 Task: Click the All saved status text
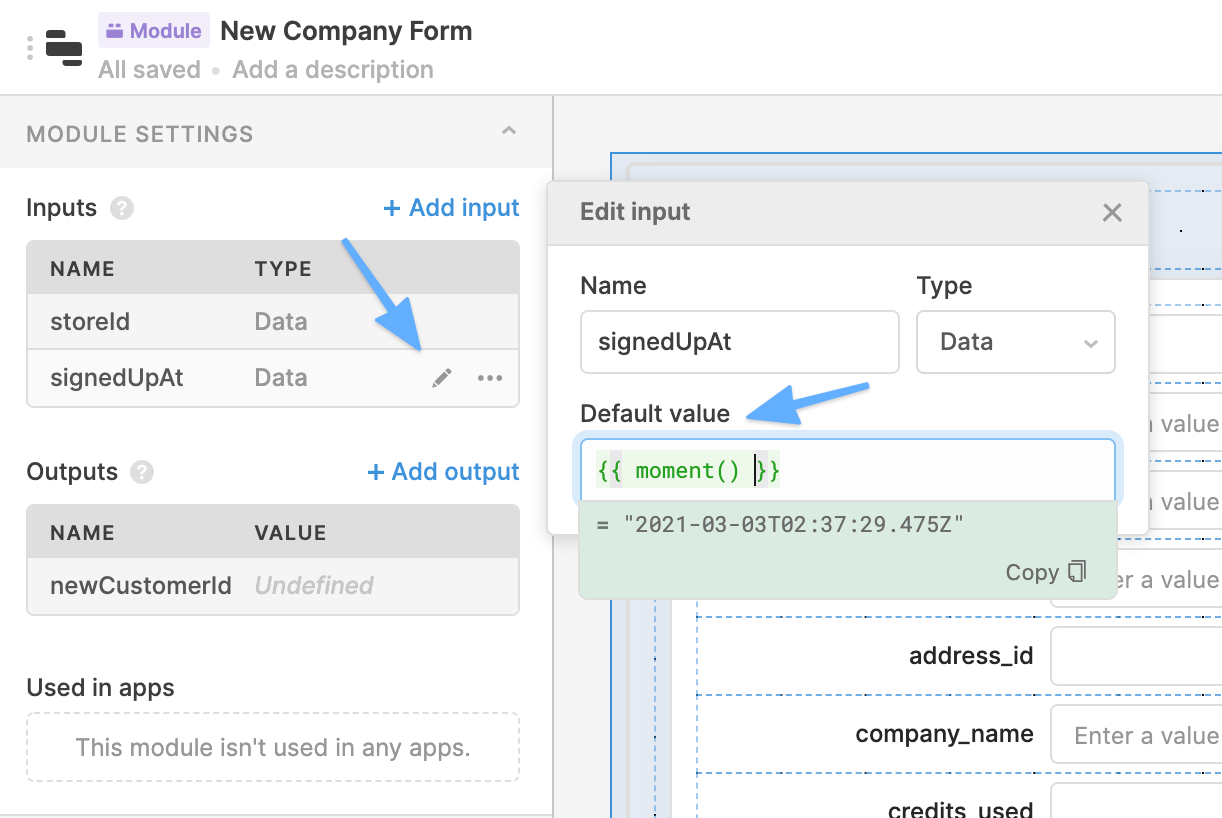149,70
